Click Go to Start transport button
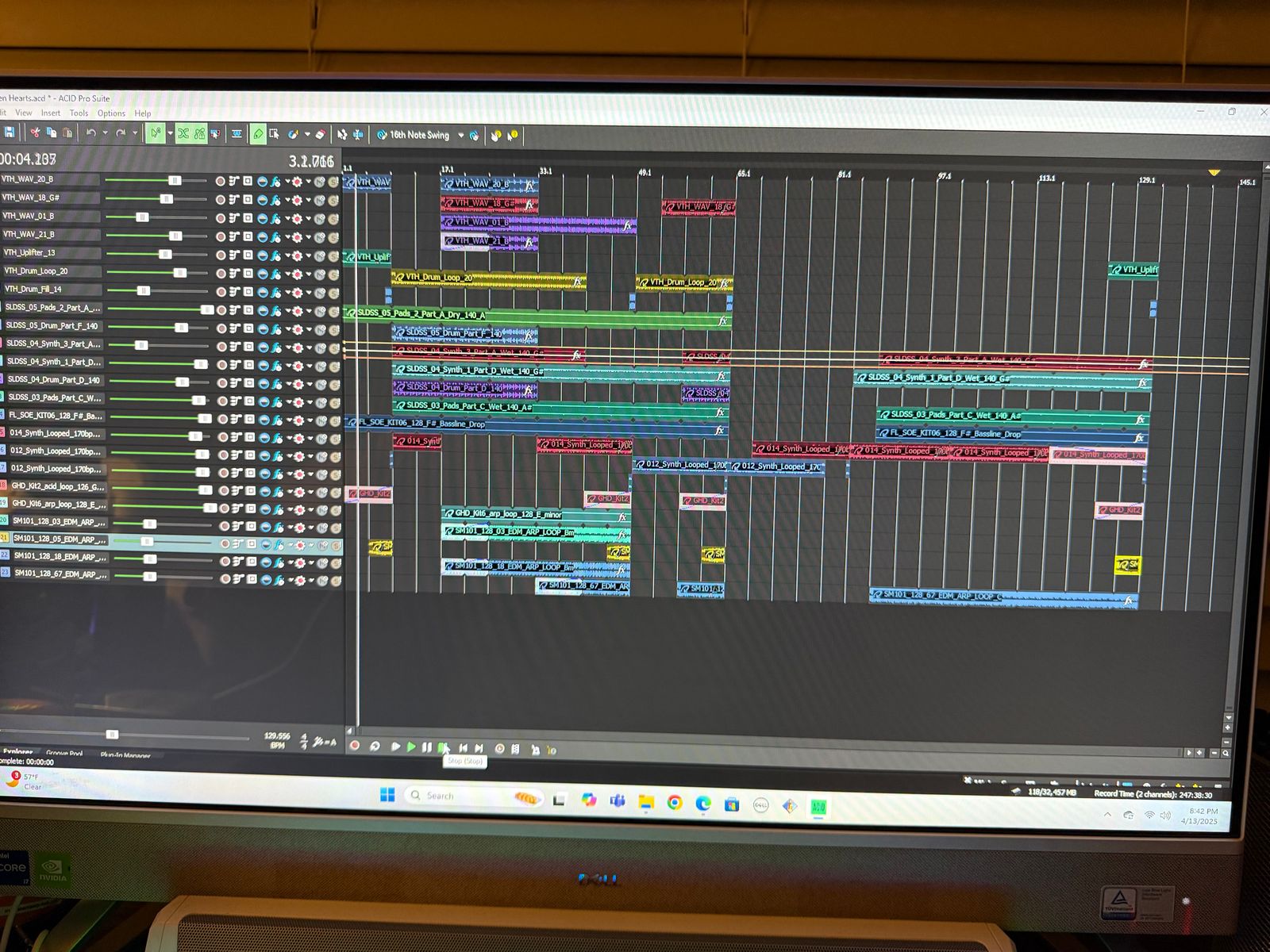Image resolution: width=1270 pixels, height=952 pixels. 463,748
